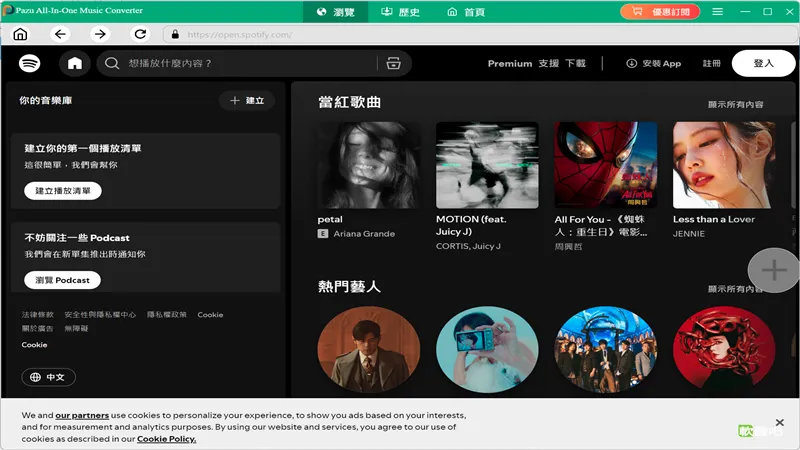
Task: Open the Pazu hamburger menu
Action: [717, 11]
